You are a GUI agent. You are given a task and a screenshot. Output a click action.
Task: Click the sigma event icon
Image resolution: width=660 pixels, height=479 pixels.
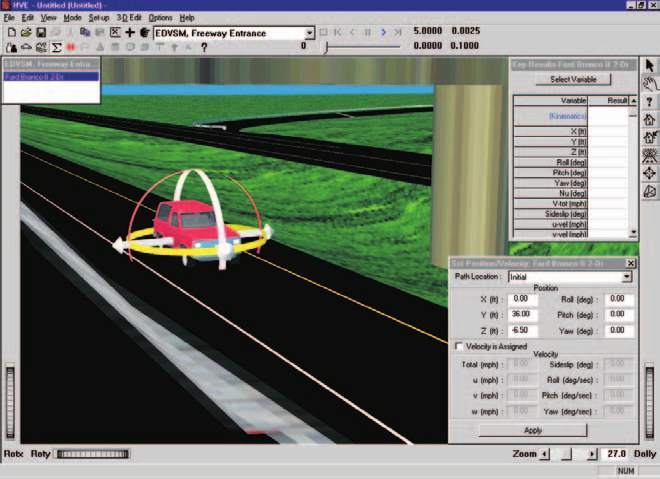click(56, 47)
